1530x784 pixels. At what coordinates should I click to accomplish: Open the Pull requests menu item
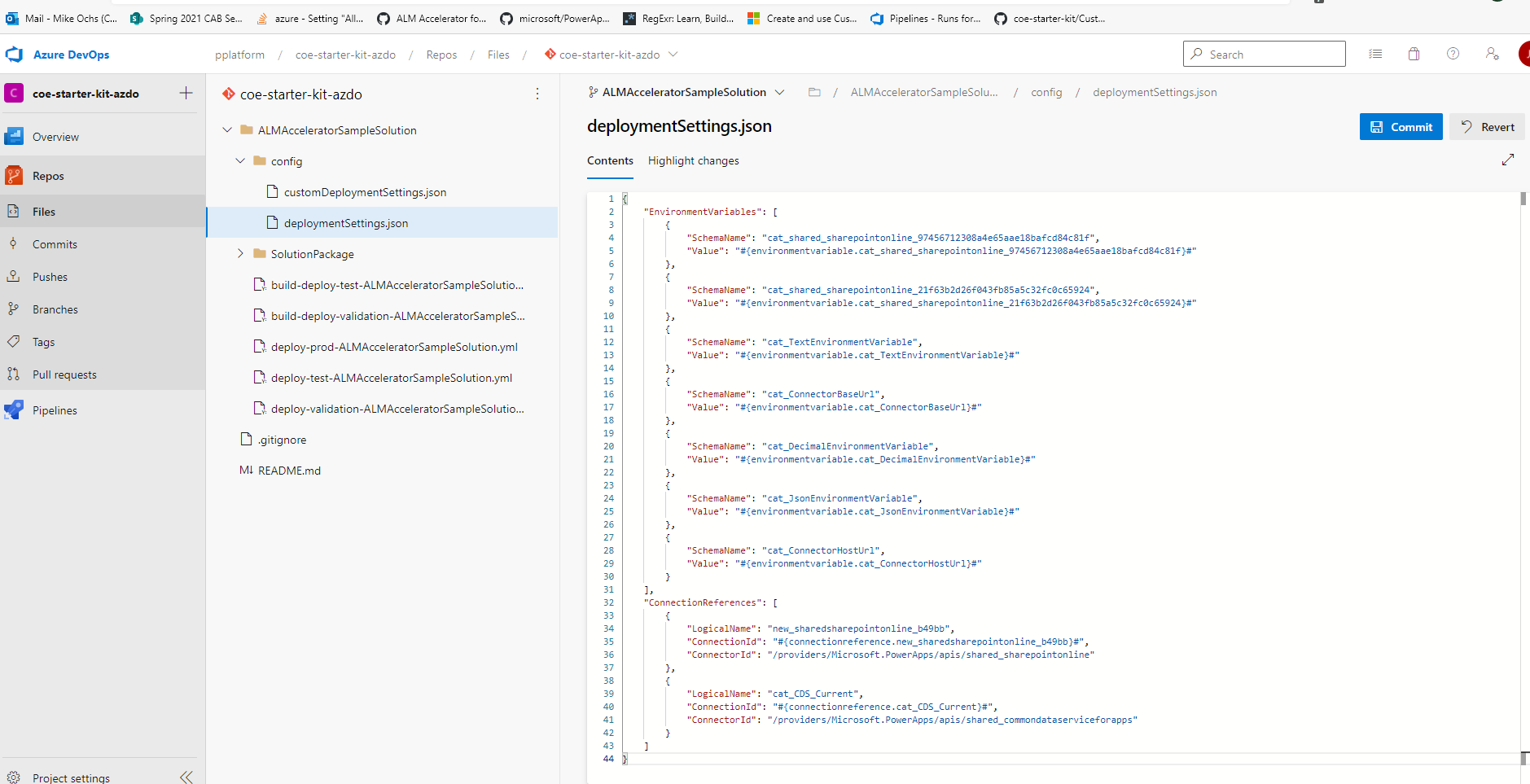click(x=103, y=374)
